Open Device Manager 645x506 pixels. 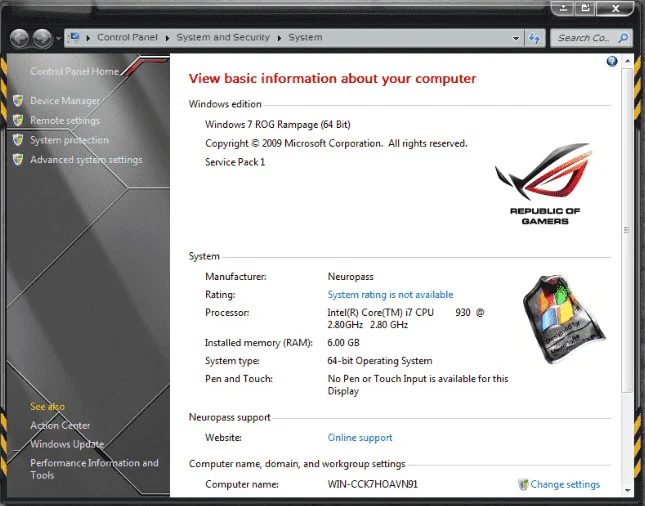pos(65,101)
